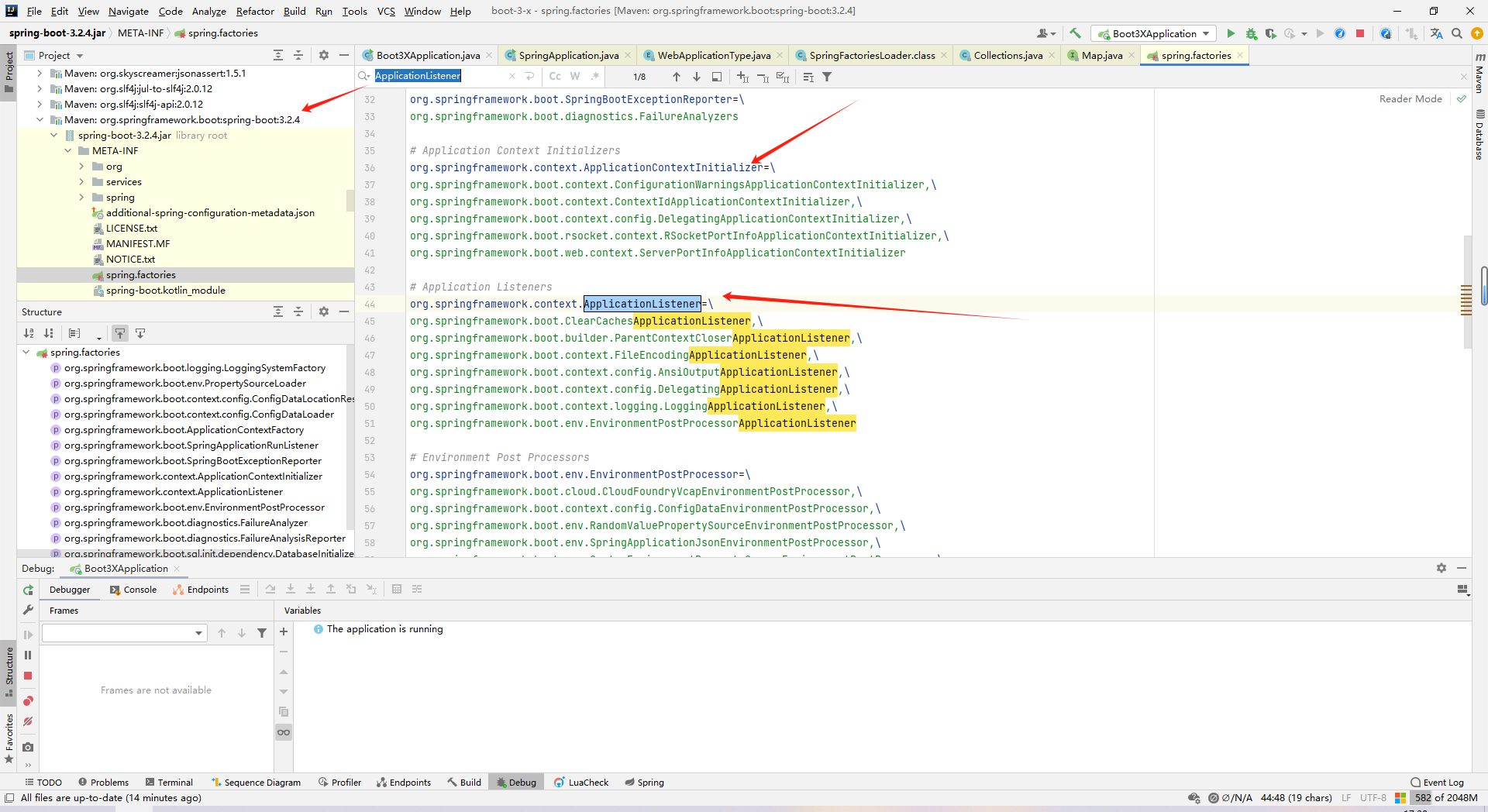The image size is (1488, 812).
Task: Add new watch plus icon
Action: pyautogui.click(x=284, y=632)
